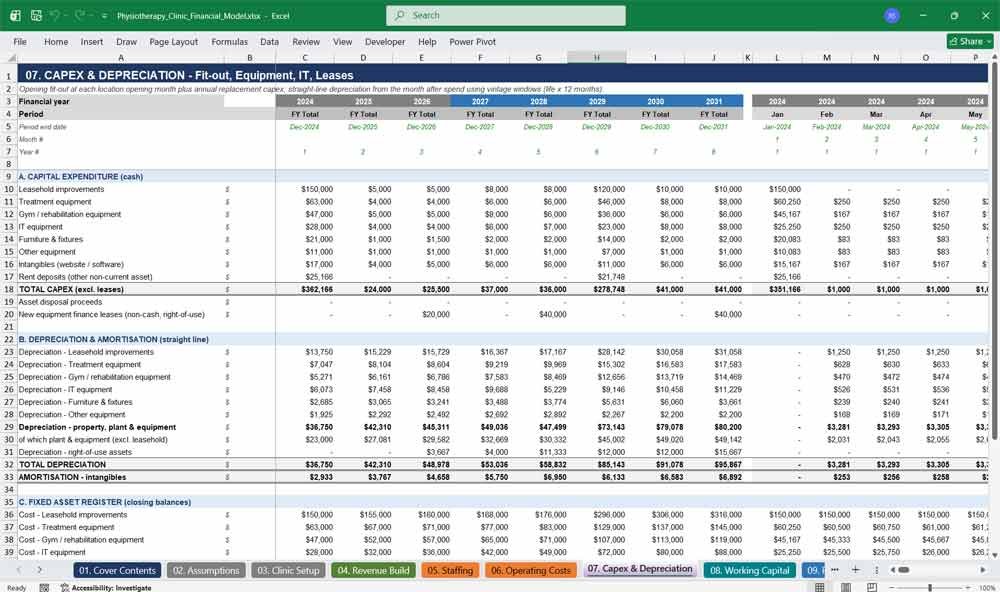1000x592 pixels.
Task: Click the more sheets ellipsis button
Action: point(835,570)
